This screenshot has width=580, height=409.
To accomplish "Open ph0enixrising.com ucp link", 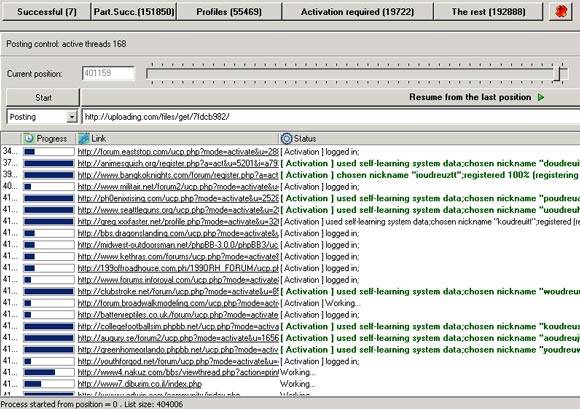I will pos(178,198).
